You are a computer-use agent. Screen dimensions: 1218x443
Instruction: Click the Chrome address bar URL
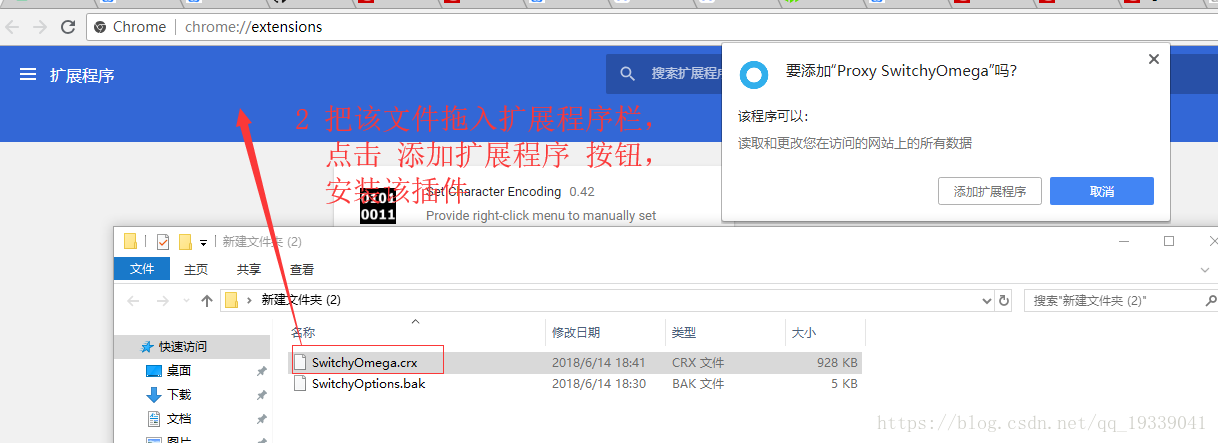point(254,27)
